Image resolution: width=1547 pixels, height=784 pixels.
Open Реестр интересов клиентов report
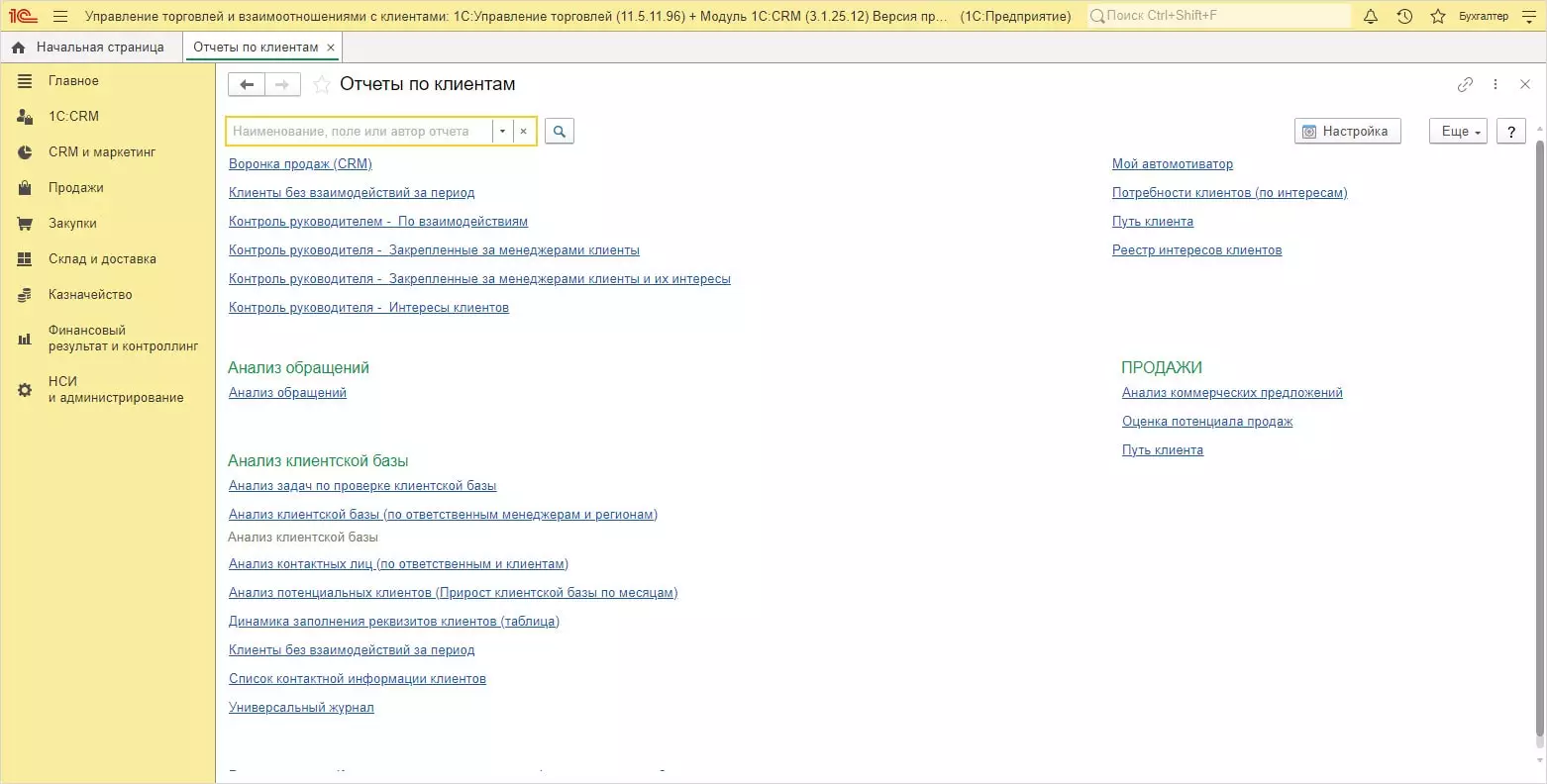[x=1196, y=250]
